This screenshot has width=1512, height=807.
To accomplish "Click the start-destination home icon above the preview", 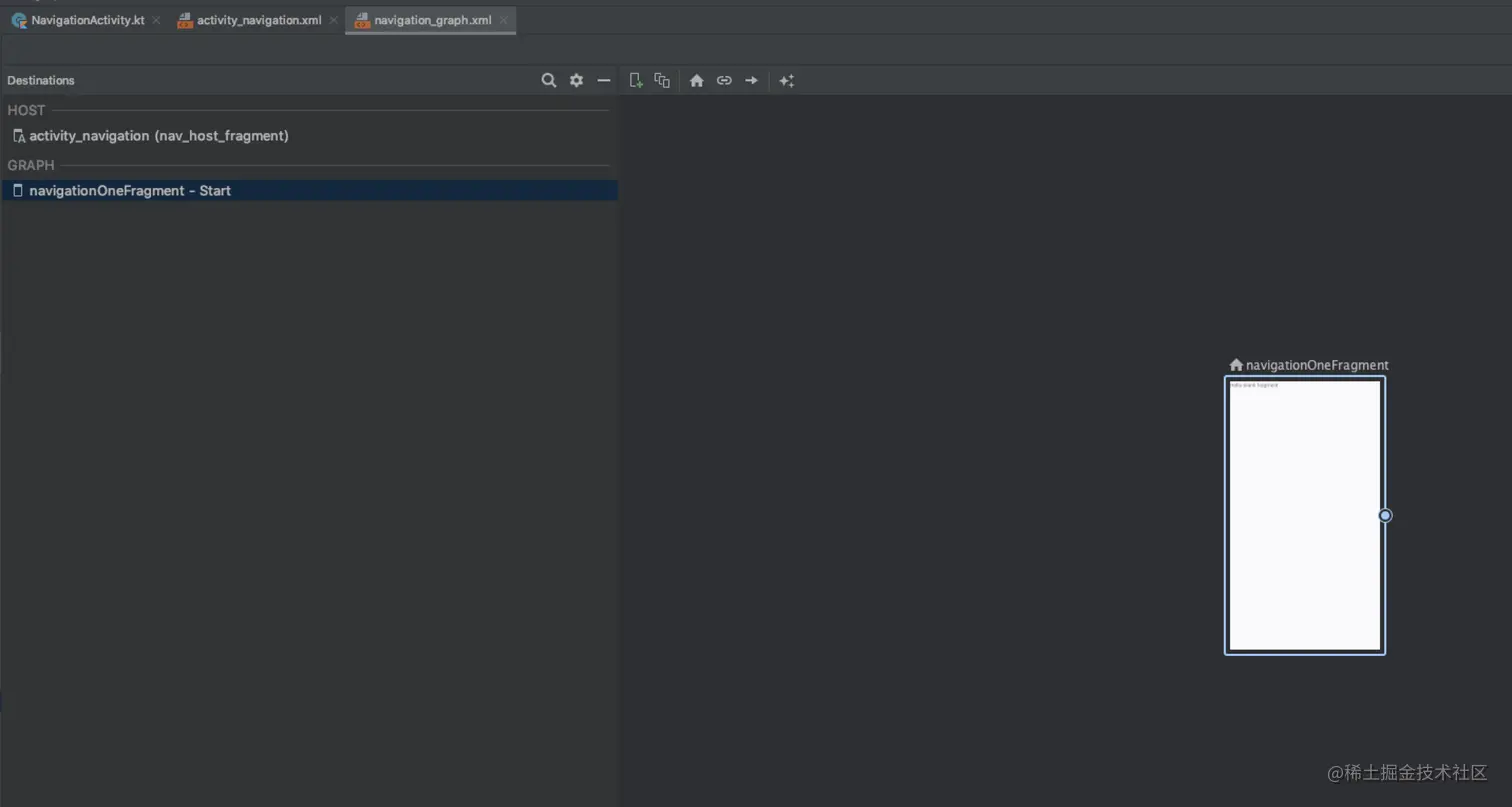I will [1236, 365].
